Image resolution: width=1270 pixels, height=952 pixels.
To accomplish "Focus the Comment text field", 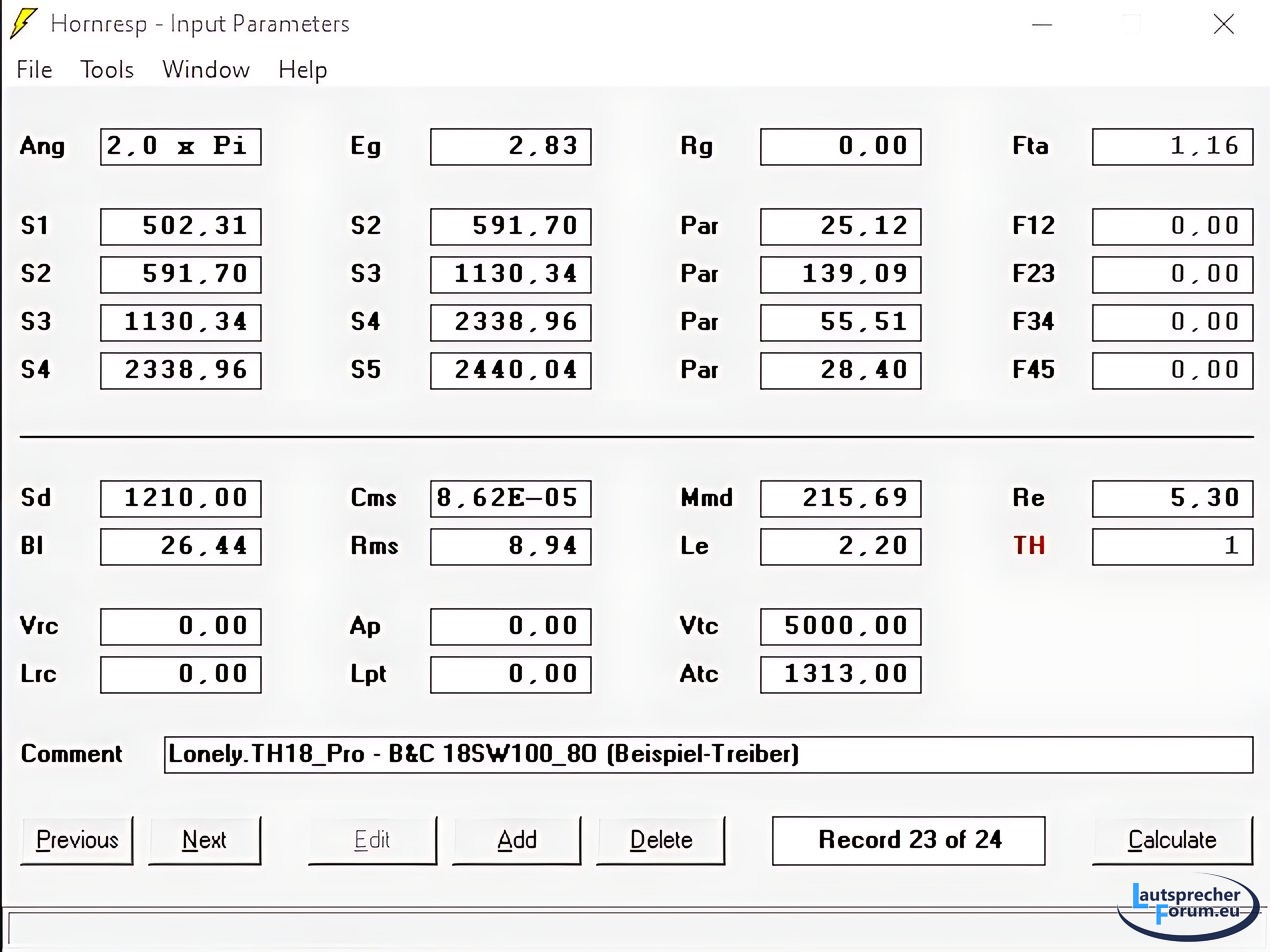I will (707, 754).
